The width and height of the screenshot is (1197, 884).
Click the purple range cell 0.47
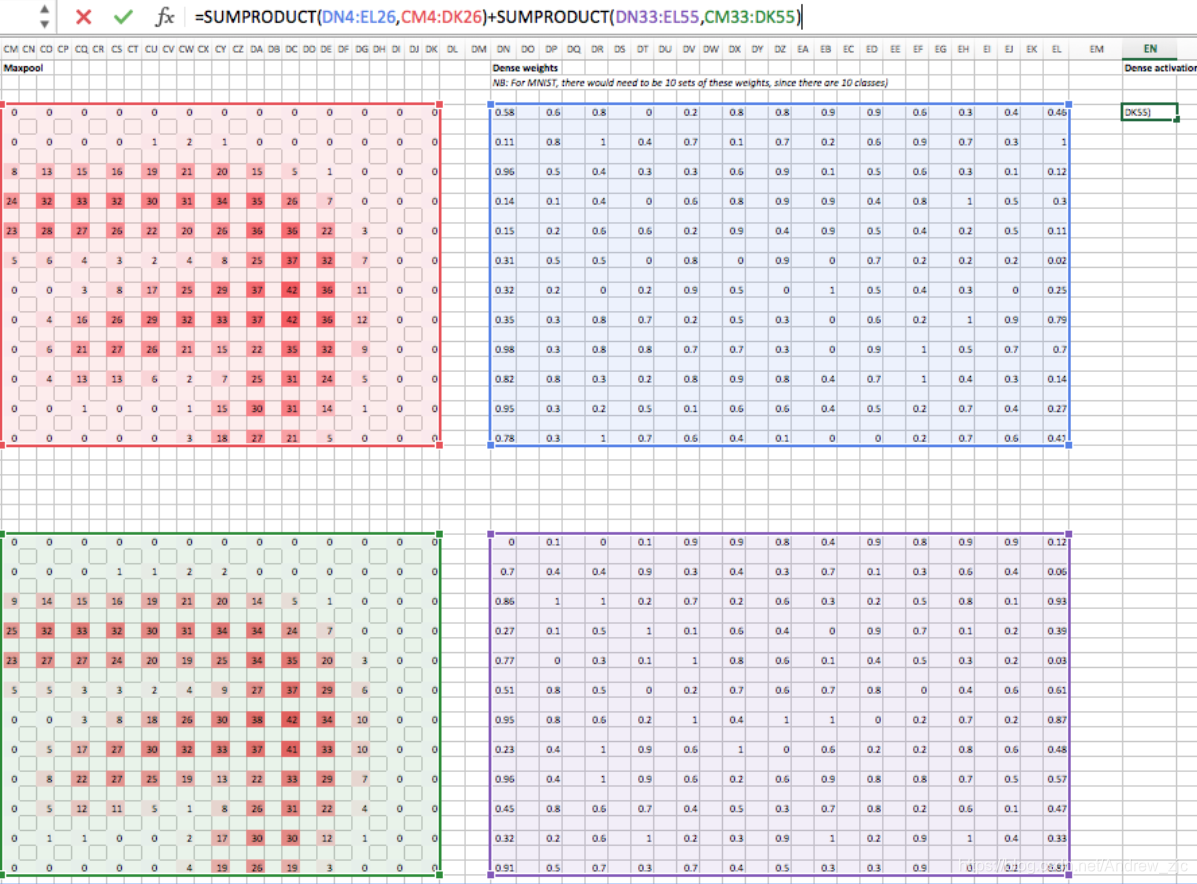(1057, 808)
